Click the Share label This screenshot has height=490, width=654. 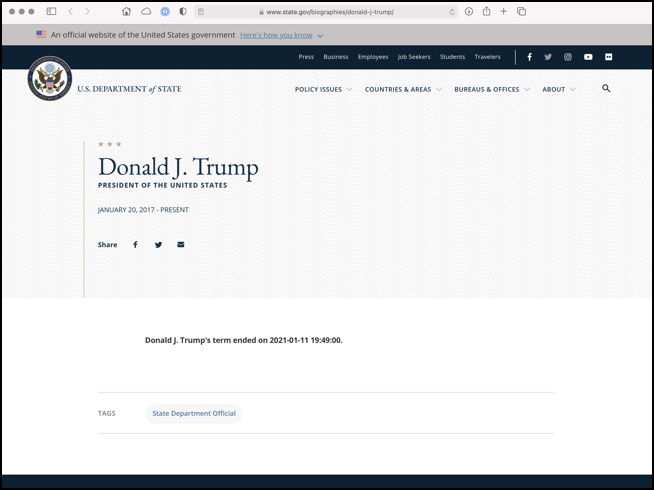tap(107, 245)
